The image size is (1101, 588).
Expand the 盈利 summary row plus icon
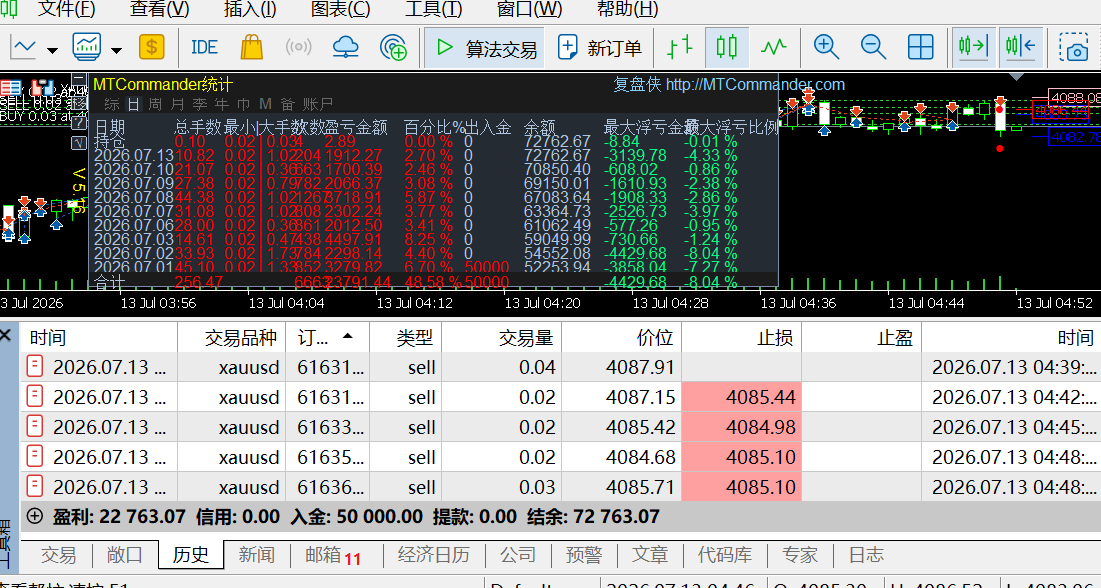coord(34,516)
